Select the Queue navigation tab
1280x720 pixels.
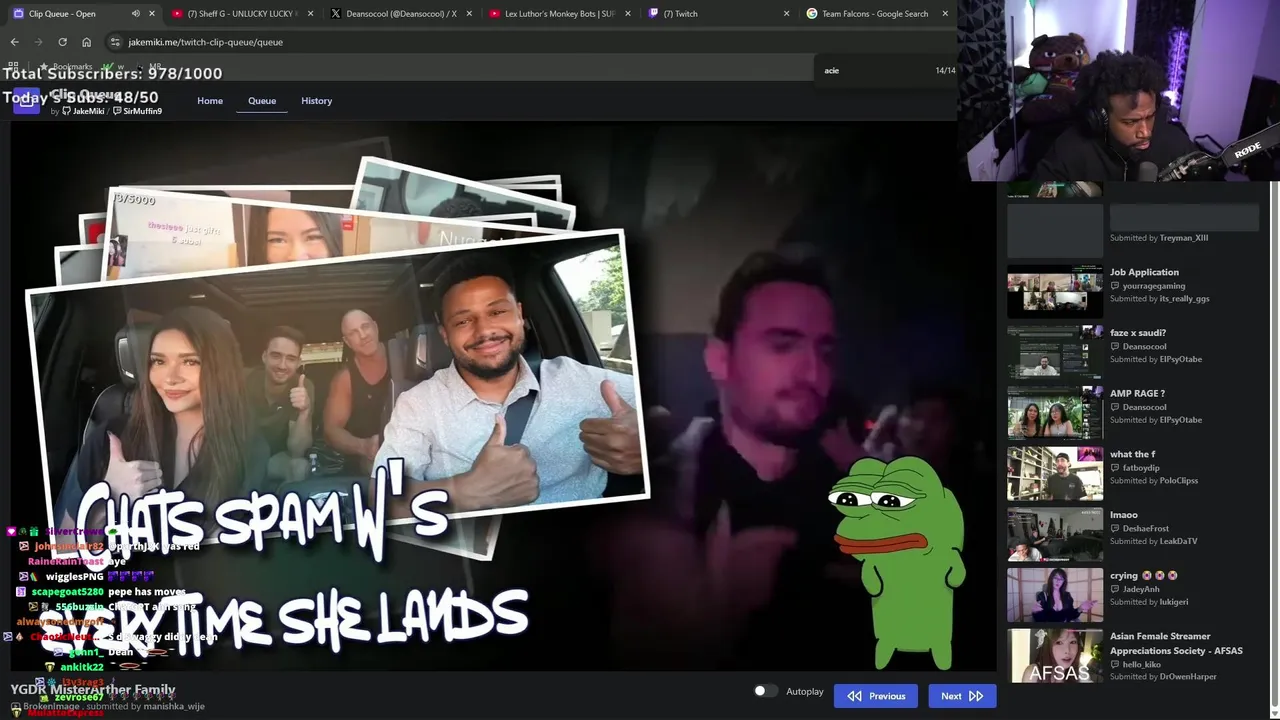[262, 101]
